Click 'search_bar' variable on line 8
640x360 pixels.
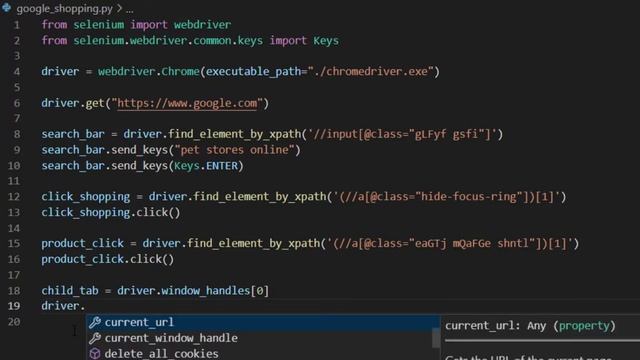pos(73,134)
